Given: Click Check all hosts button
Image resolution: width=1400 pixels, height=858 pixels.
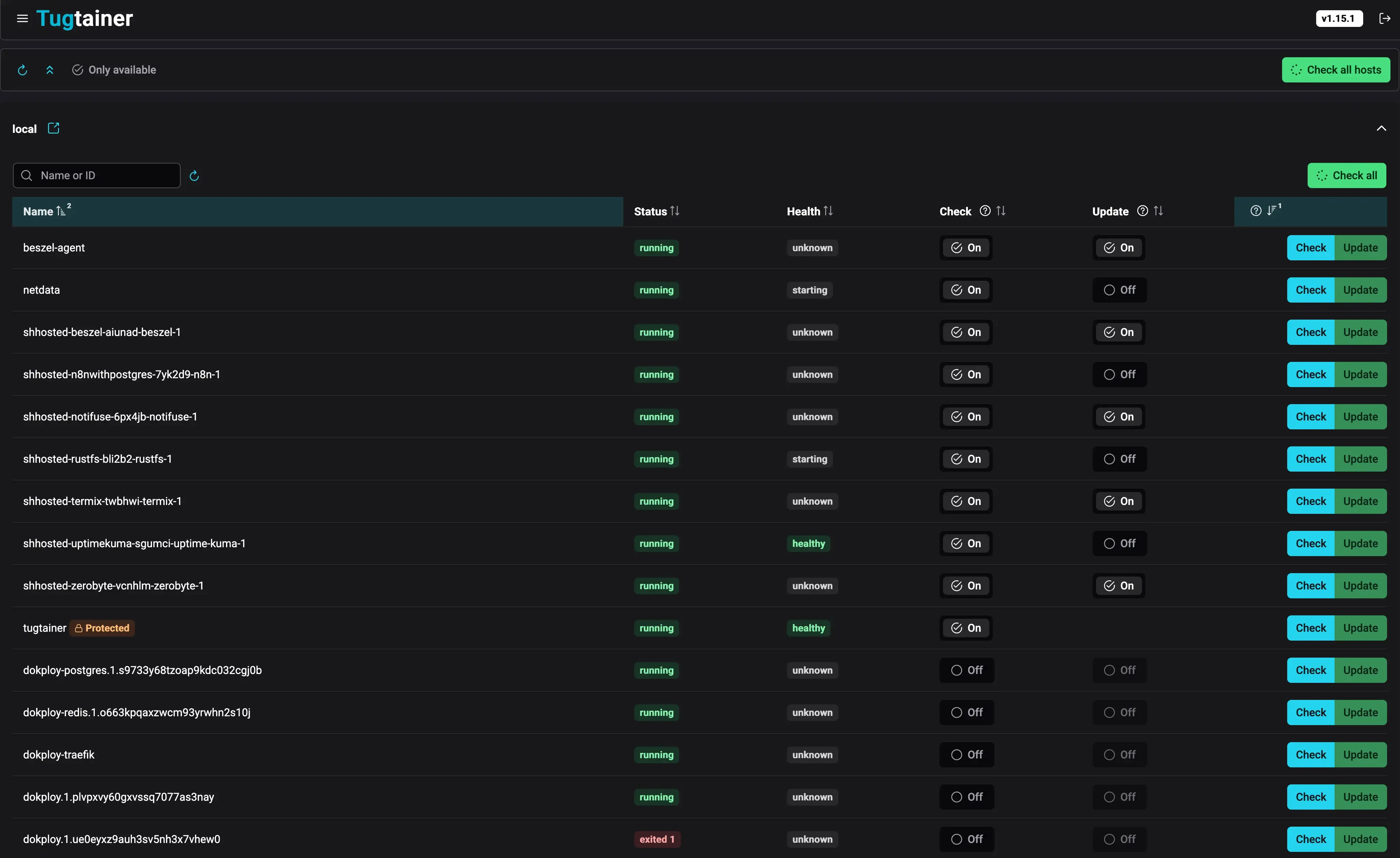Looking at the screenshot, I should 1336,70.
